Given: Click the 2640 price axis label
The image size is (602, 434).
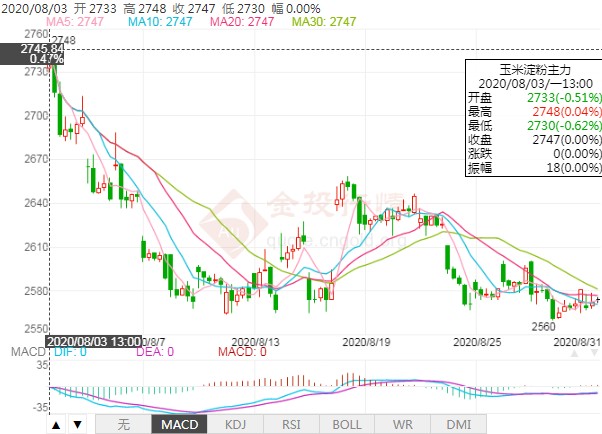Looking at the screenshot, I should click(36, 203).
